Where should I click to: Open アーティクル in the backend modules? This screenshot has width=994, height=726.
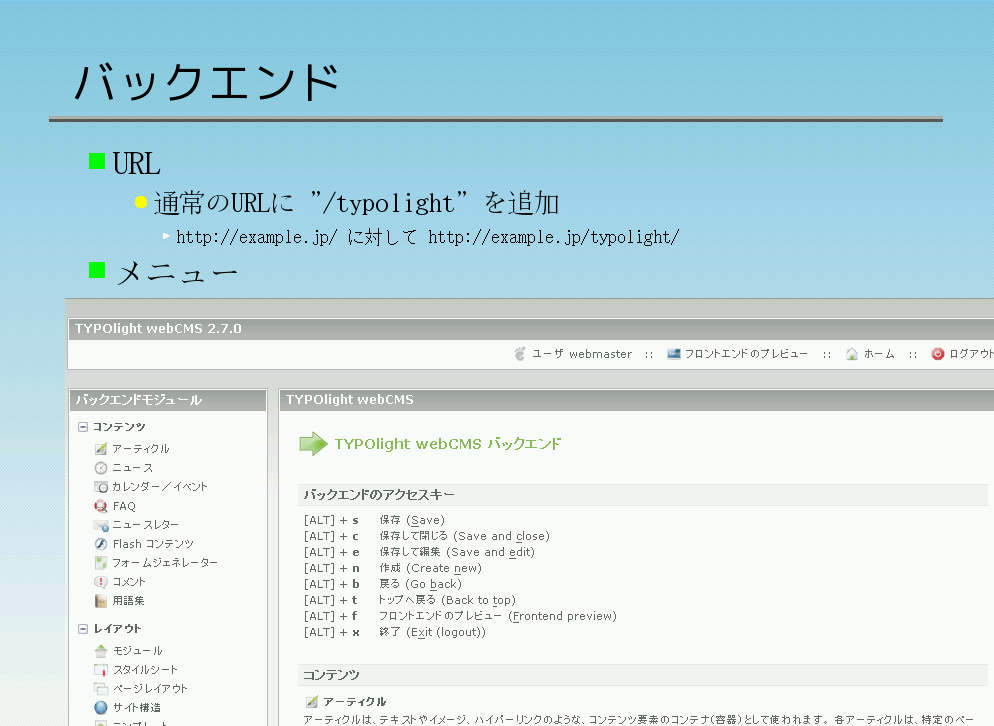coord(141,449)
